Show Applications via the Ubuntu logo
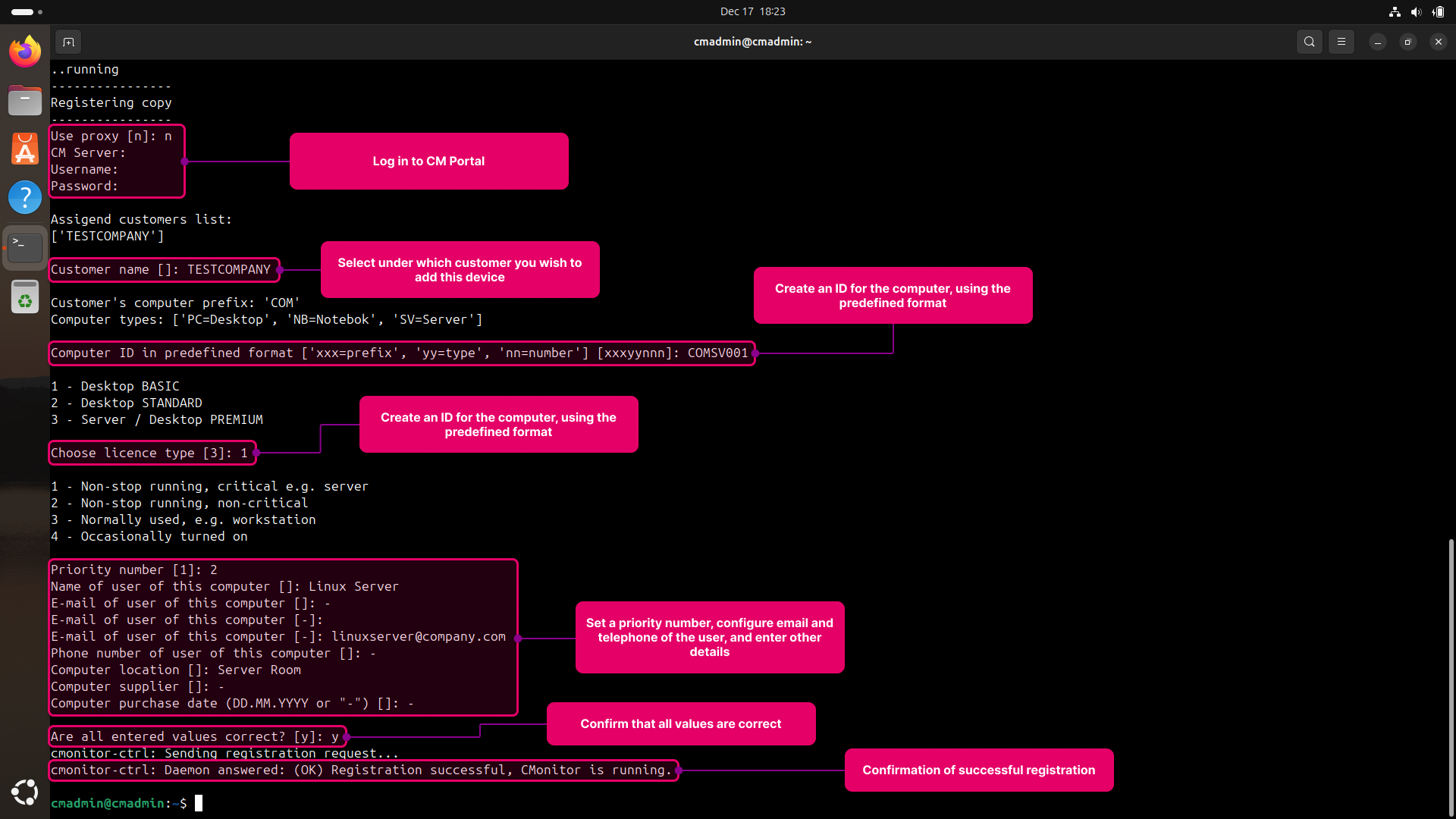Viewport: 1456px width, 819px height. (x=25, y=792)
